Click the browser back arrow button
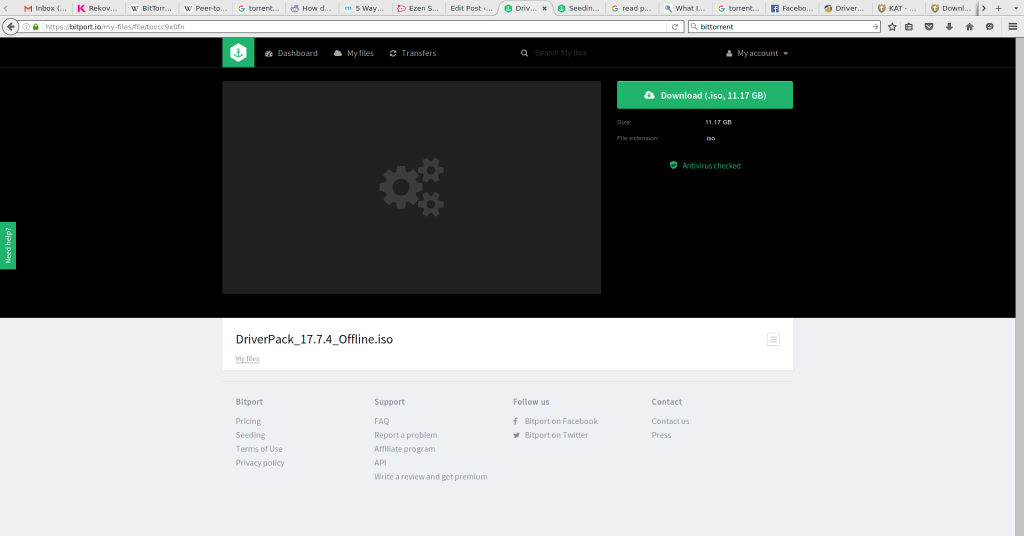The width and height of the screenshot is (1024, 536). [x=10, y=27]
